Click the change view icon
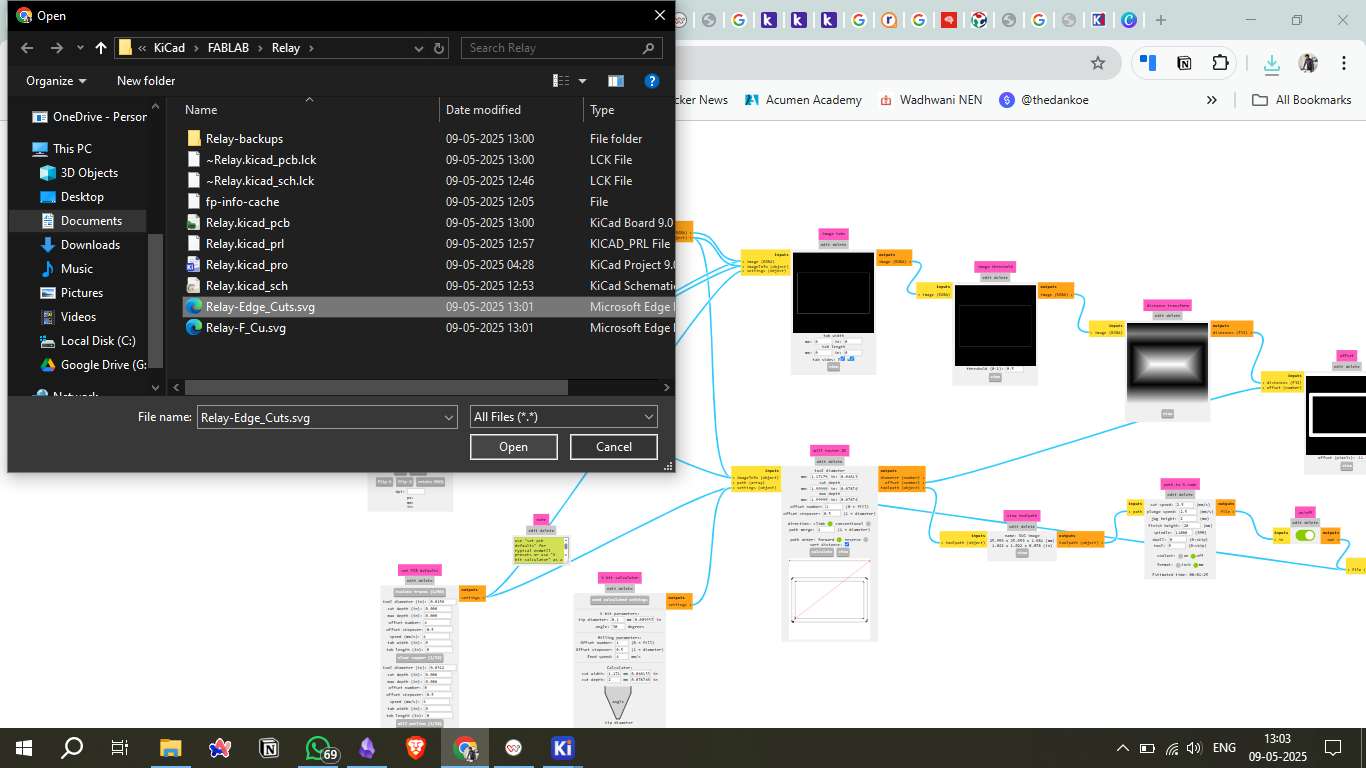 561,81
